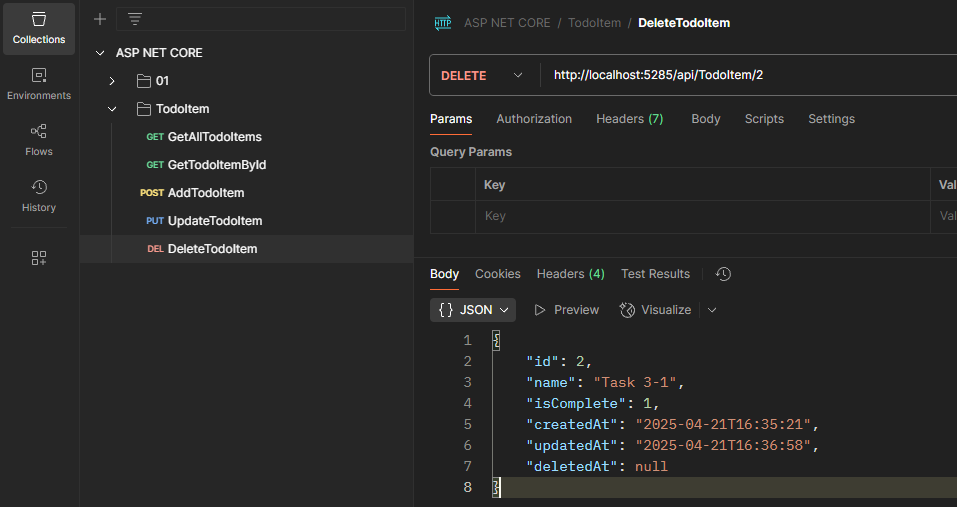The width and height of the screenshot is (957, 507).
Task: Open the History sidebar panel
Action: click(x=39, y=196)
